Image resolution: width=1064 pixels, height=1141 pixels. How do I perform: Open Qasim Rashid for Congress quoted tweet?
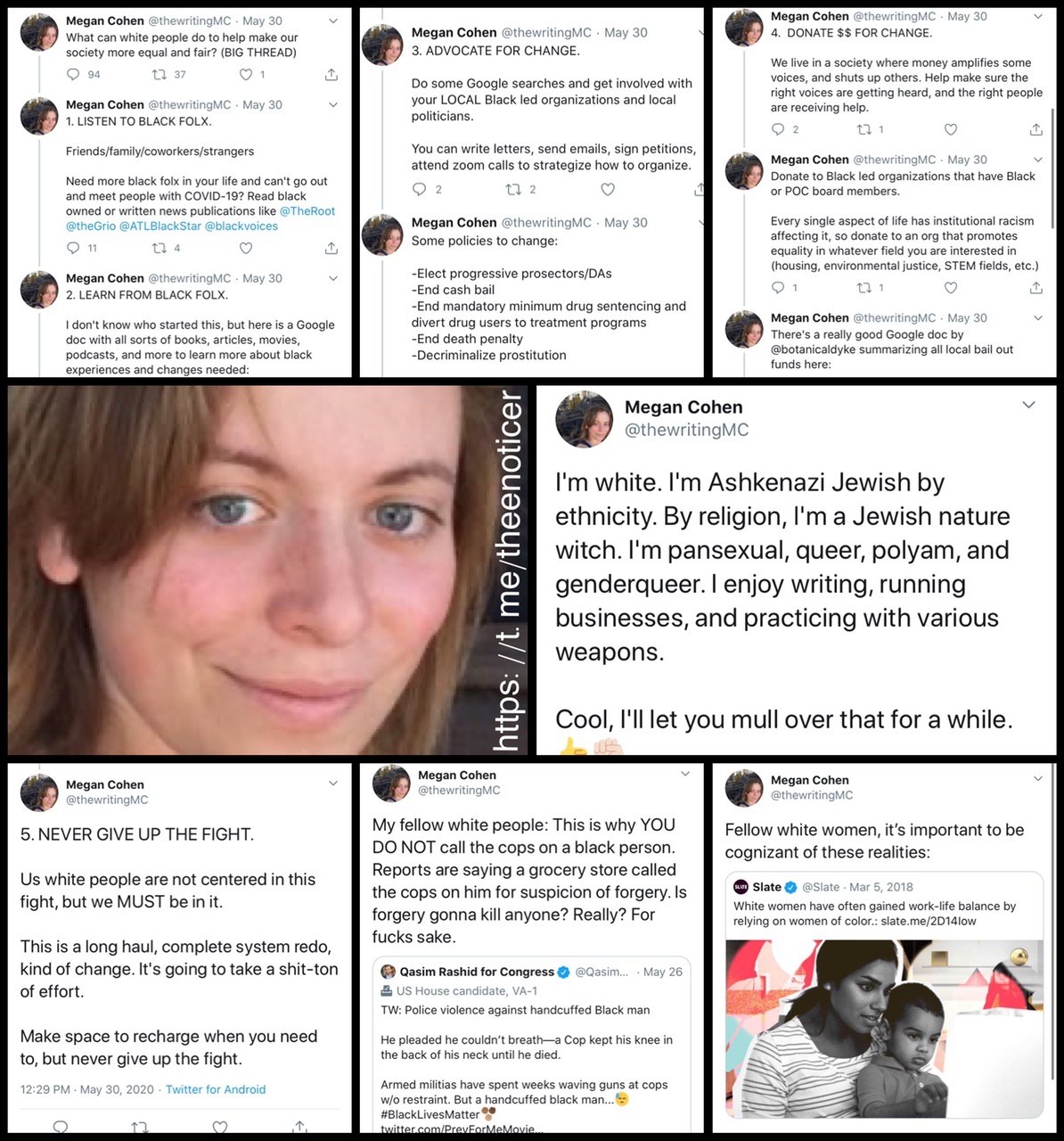[x=532, y=1045]
